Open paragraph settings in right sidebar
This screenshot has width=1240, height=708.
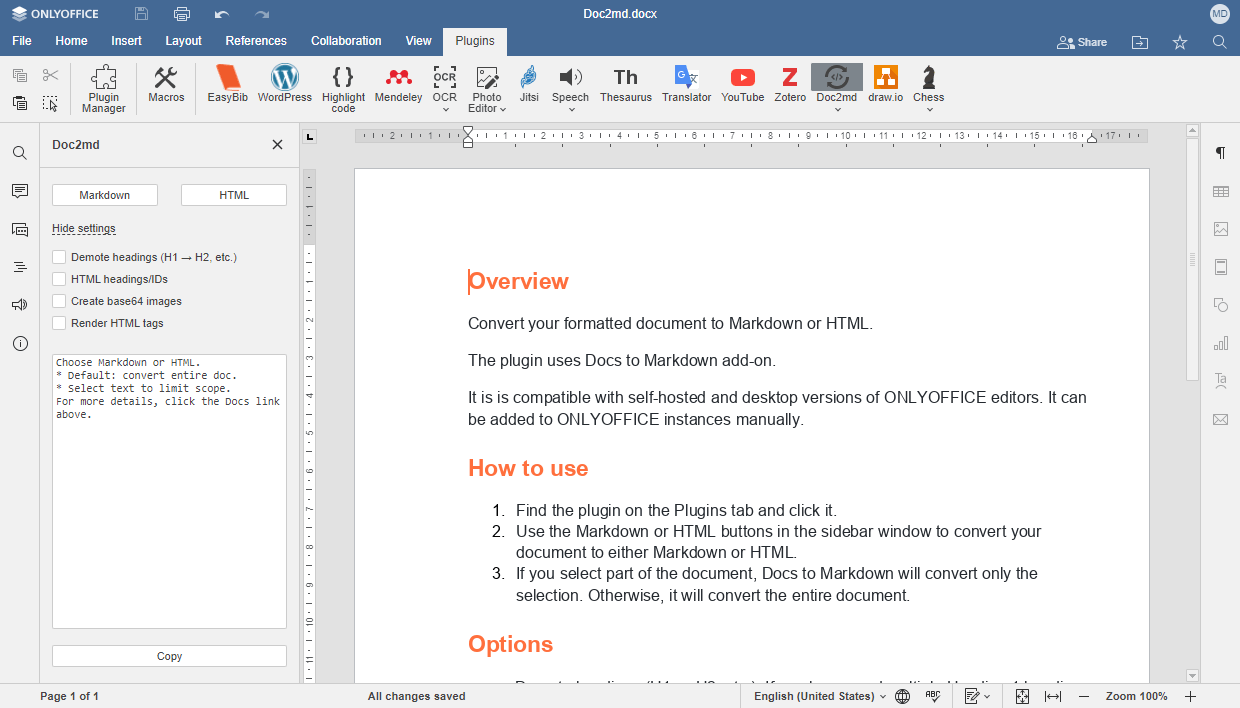(1221, 153)
